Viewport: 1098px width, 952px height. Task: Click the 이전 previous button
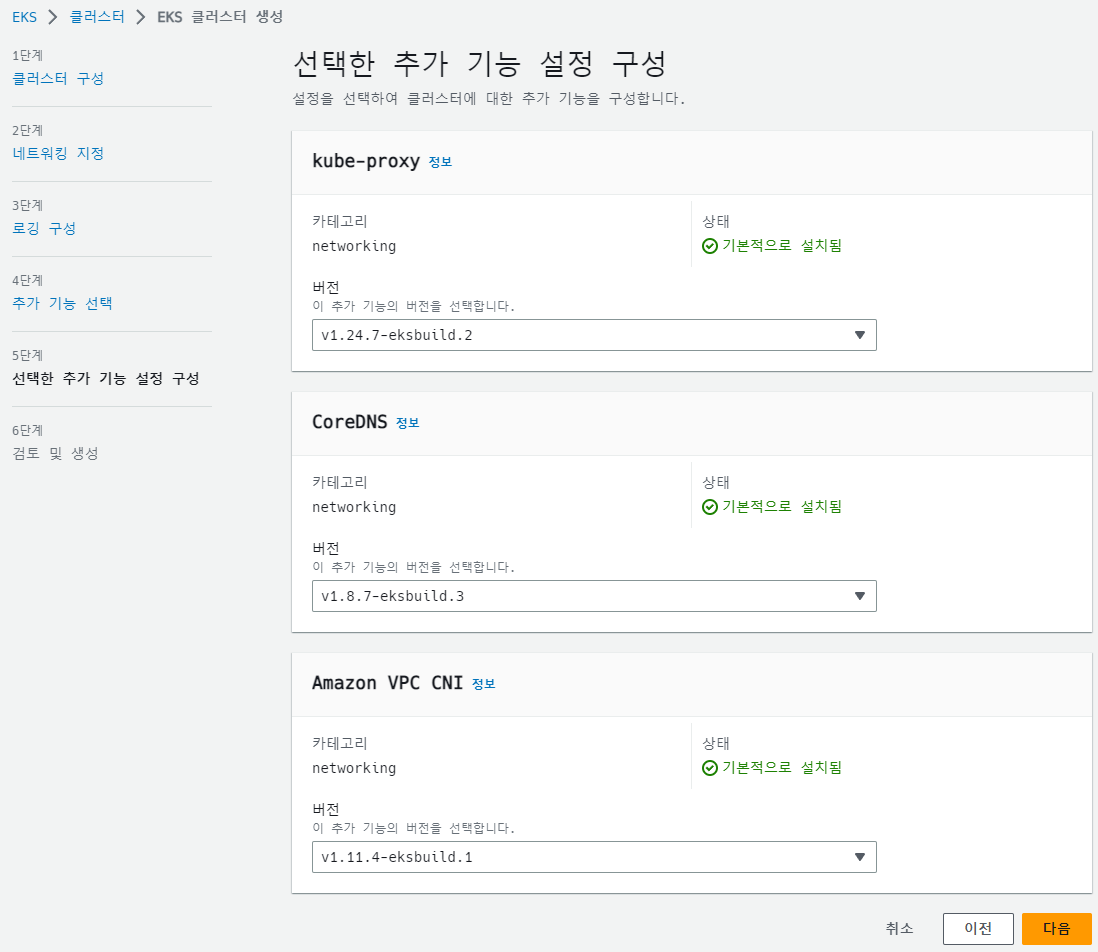pyautogui.click(x=978, y=929)
